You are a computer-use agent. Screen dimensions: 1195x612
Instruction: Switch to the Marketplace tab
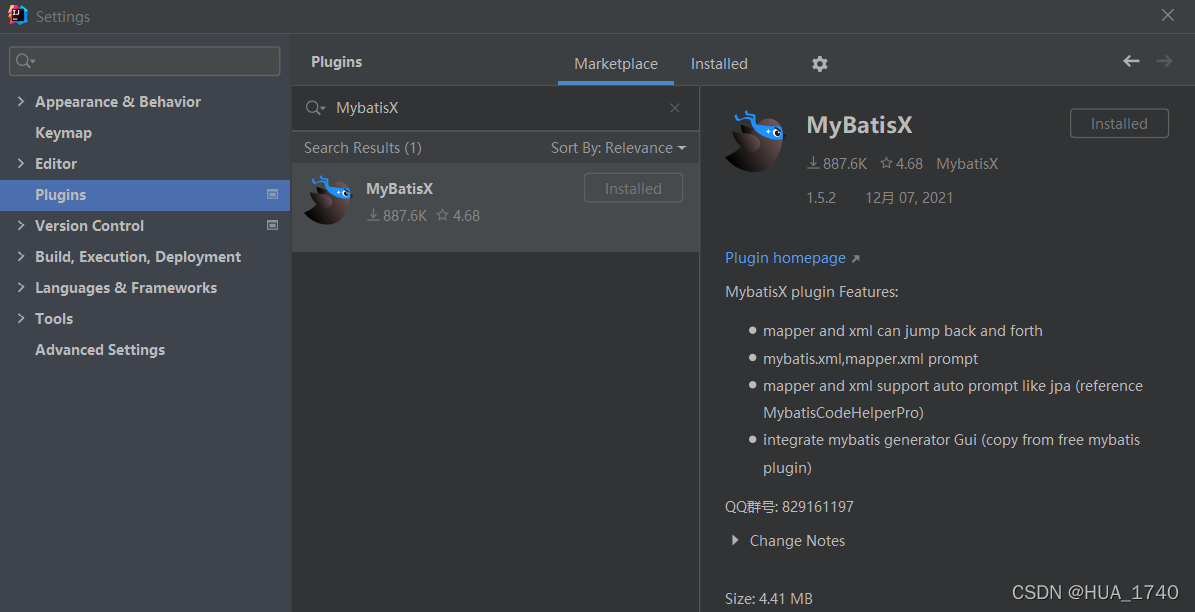point(616,64)
